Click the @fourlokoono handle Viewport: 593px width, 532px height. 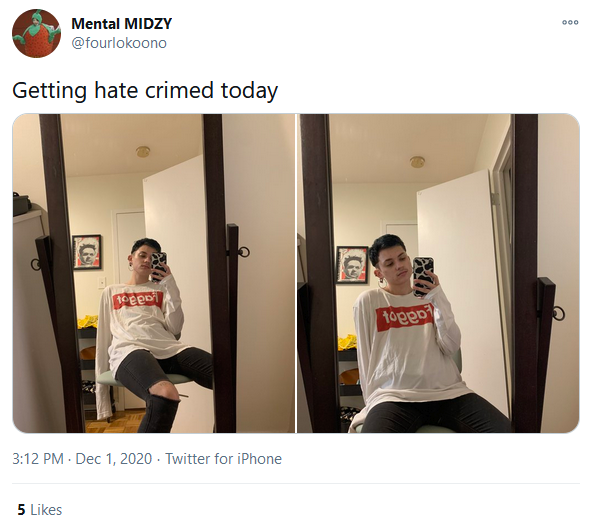click(119, 43)
